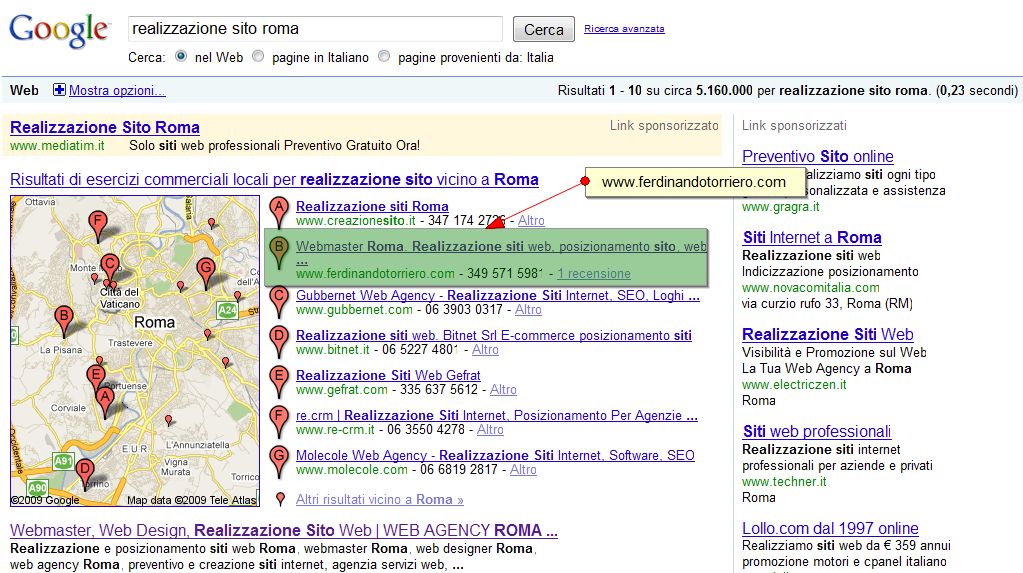Click Altro link next to bitnet.it
The width and height of the screenshot is (1023, 573).
(x=485, y=350)
